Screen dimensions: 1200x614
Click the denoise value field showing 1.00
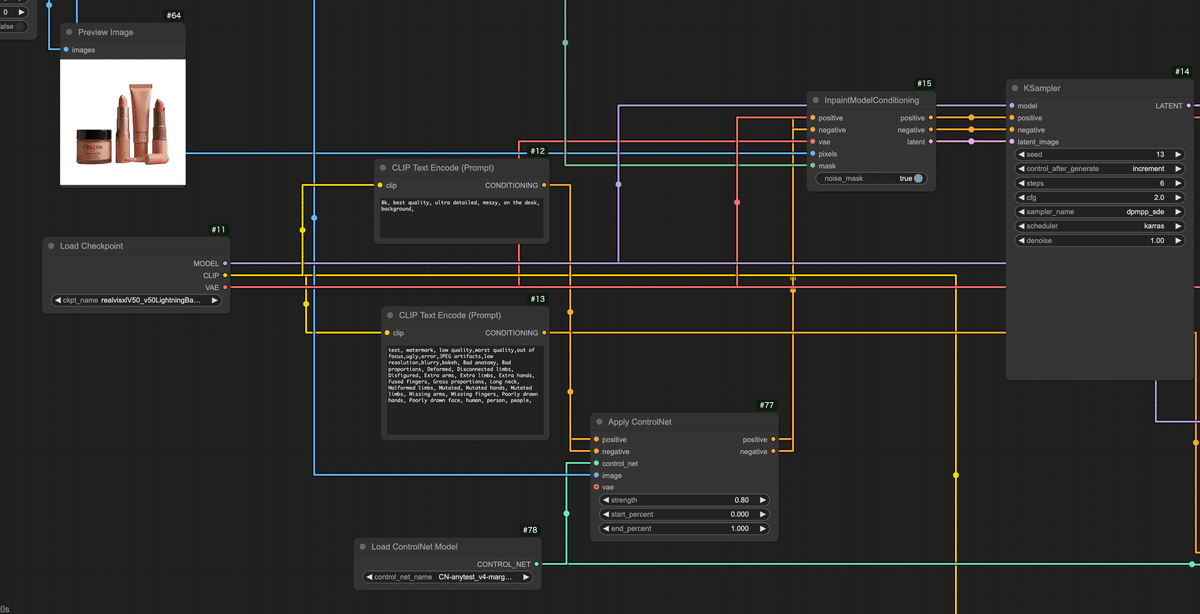coord(1100,241)
